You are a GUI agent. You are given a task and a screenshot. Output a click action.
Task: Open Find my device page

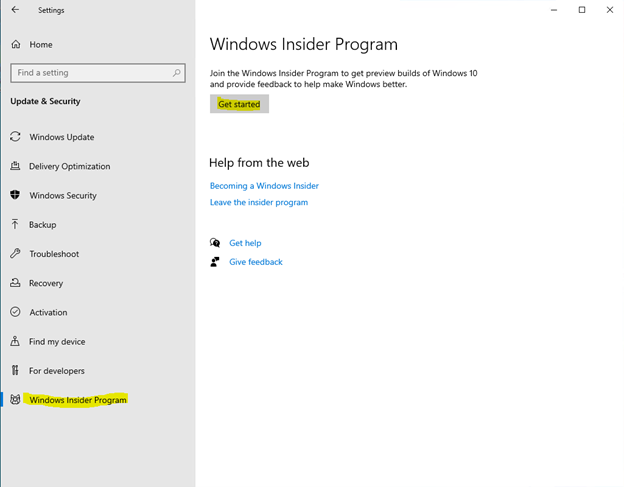(x=57, y=342)
